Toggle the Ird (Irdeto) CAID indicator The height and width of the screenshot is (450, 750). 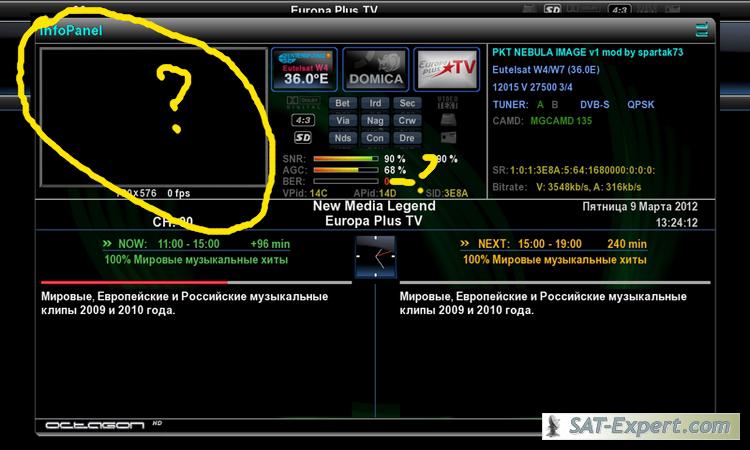(x=375, y=103)
